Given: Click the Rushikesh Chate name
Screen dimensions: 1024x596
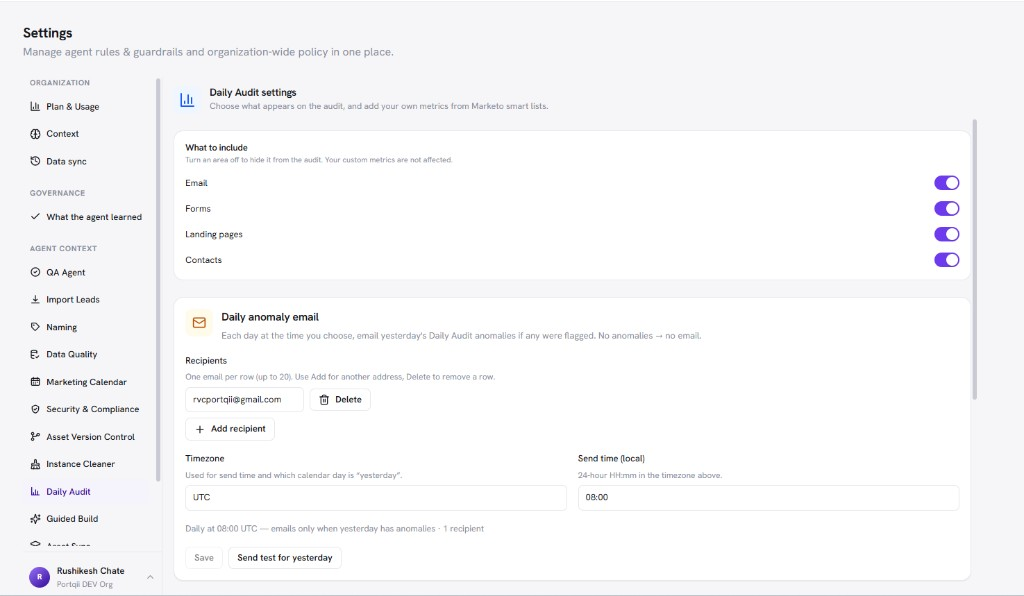Looking at the screenshot, I should pyautogui.click(x=90, y=571).
